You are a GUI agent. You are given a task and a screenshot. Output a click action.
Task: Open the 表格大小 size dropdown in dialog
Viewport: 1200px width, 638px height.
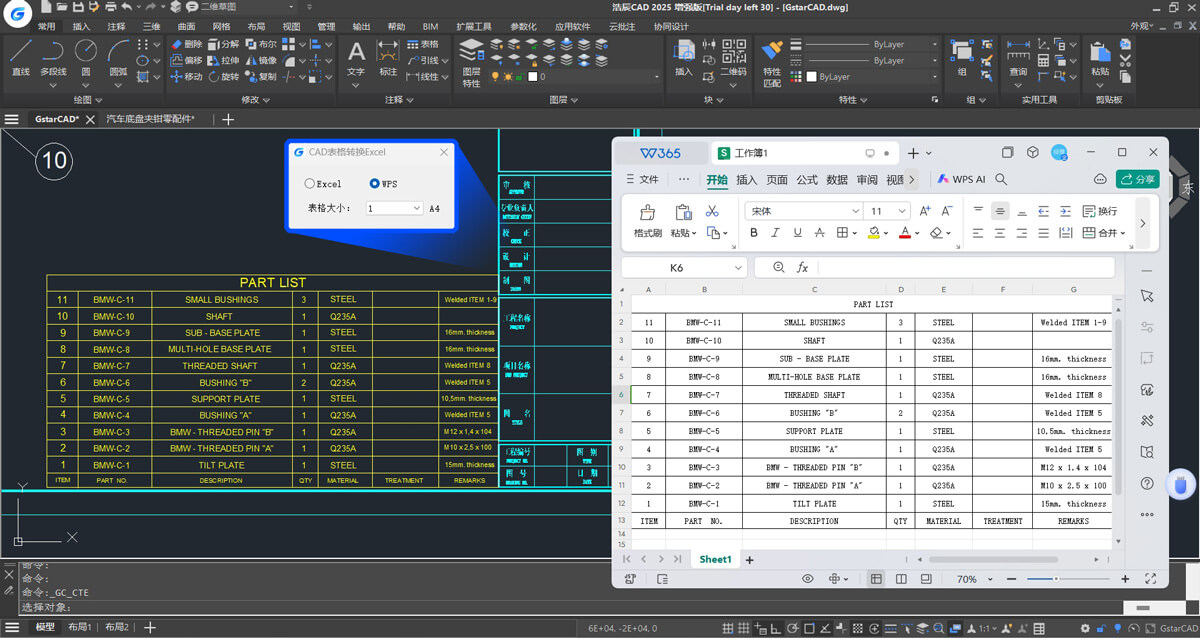click(x=416, y=208)
